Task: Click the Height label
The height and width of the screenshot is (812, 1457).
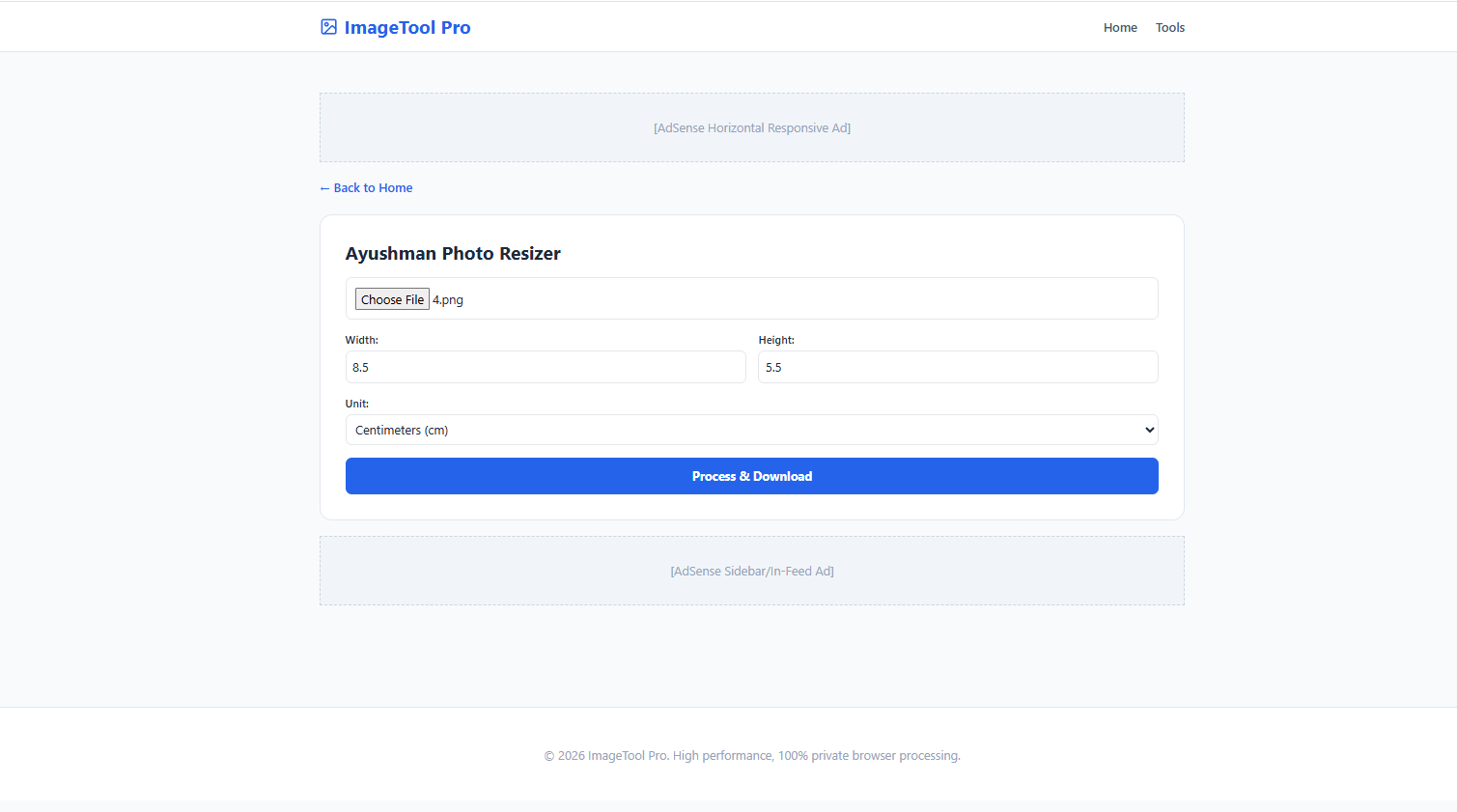Action: click(x=776, y=340)
